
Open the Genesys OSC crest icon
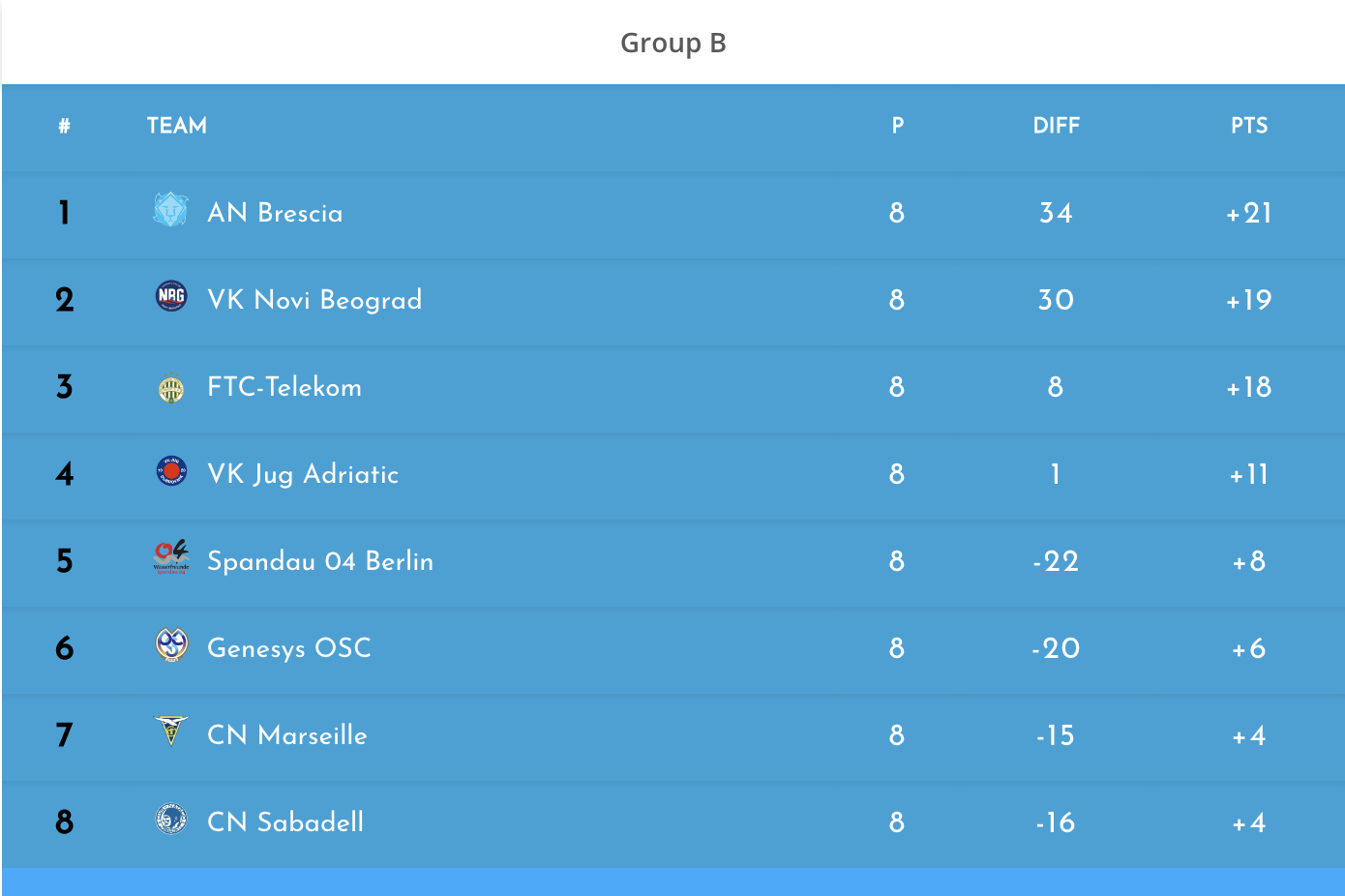tap(171, 644)
